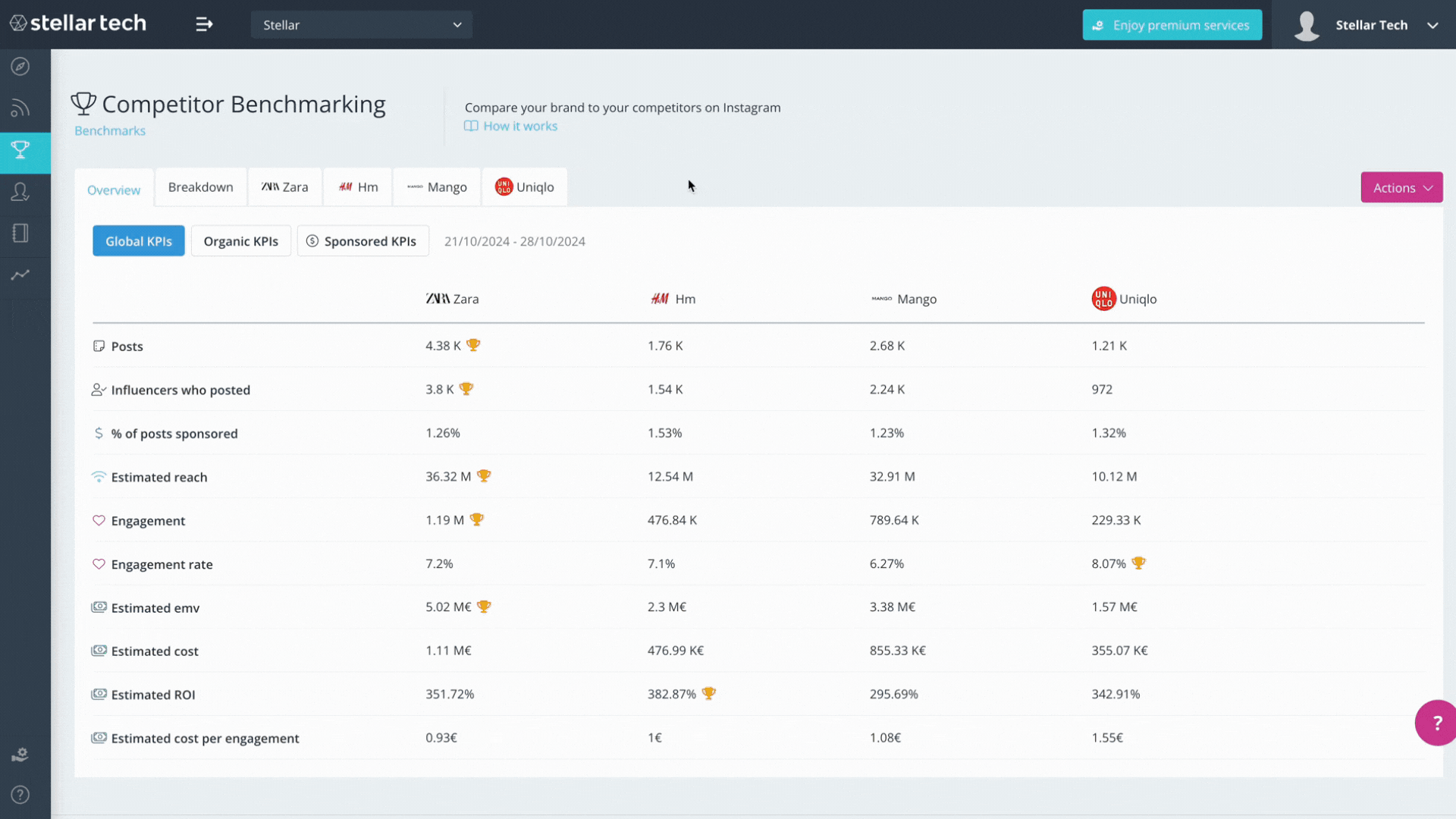This screenshot has width=1456, height=819.
Task: Open the Hm tab
Action: point(358,187)
